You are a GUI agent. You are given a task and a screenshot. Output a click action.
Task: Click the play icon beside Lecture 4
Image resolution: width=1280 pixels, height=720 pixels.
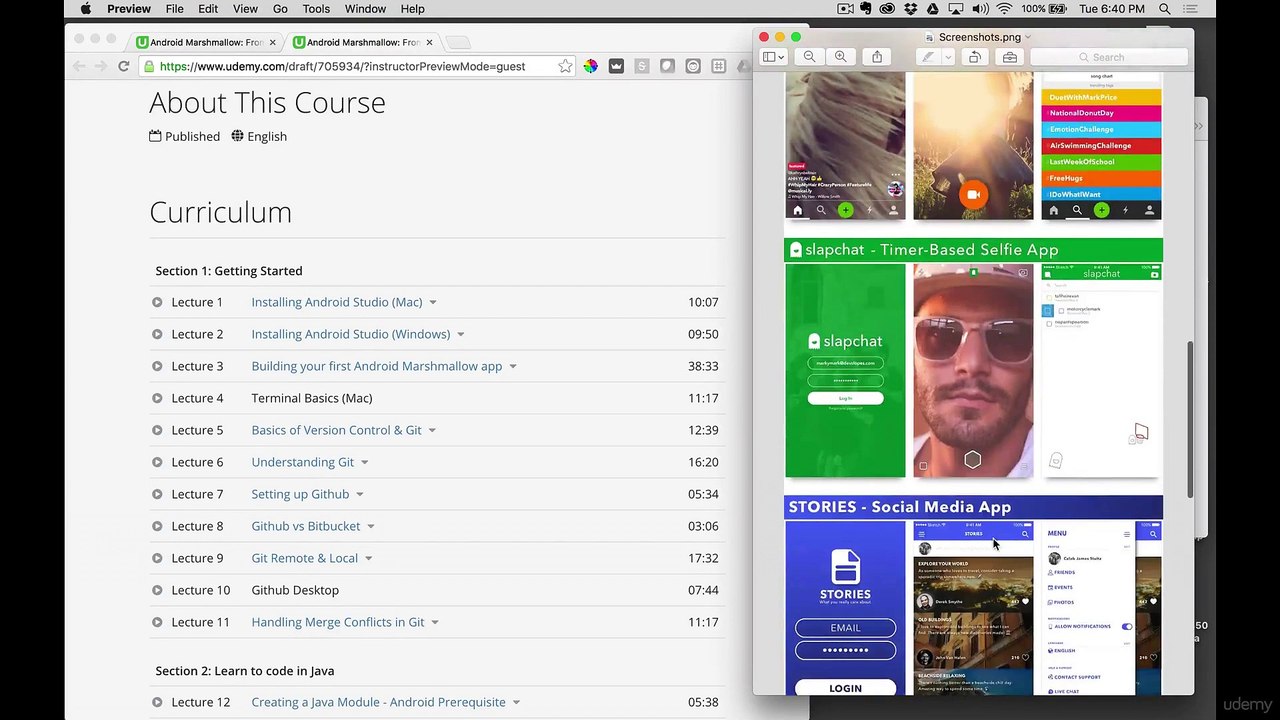[x=157, y=398]
